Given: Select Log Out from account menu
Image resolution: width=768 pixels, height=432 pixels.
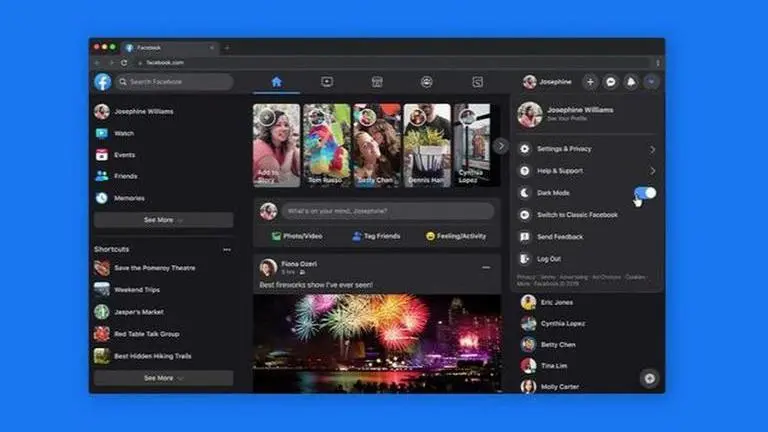Looking at the screenshot, I should tap(549, 258).
